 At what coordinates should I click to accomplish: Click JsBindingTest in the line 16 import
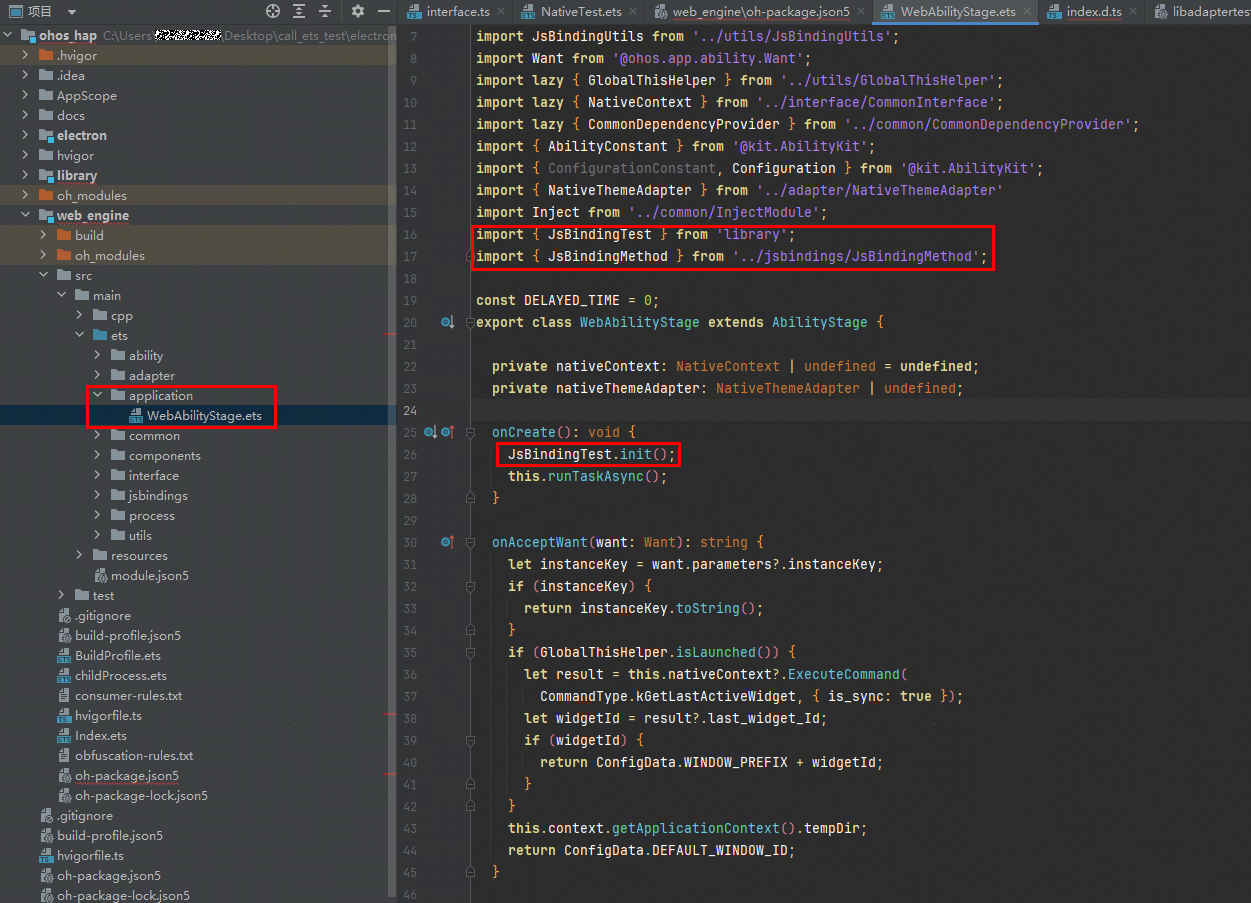(x=600, y=234)
